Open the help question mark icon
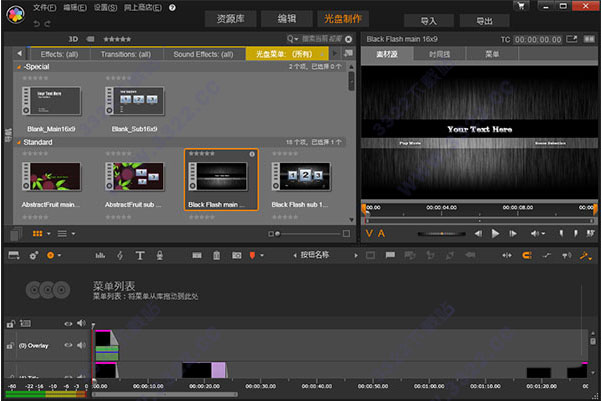The height and width of the screenshot is (401, 601). [x=172, y=8]
